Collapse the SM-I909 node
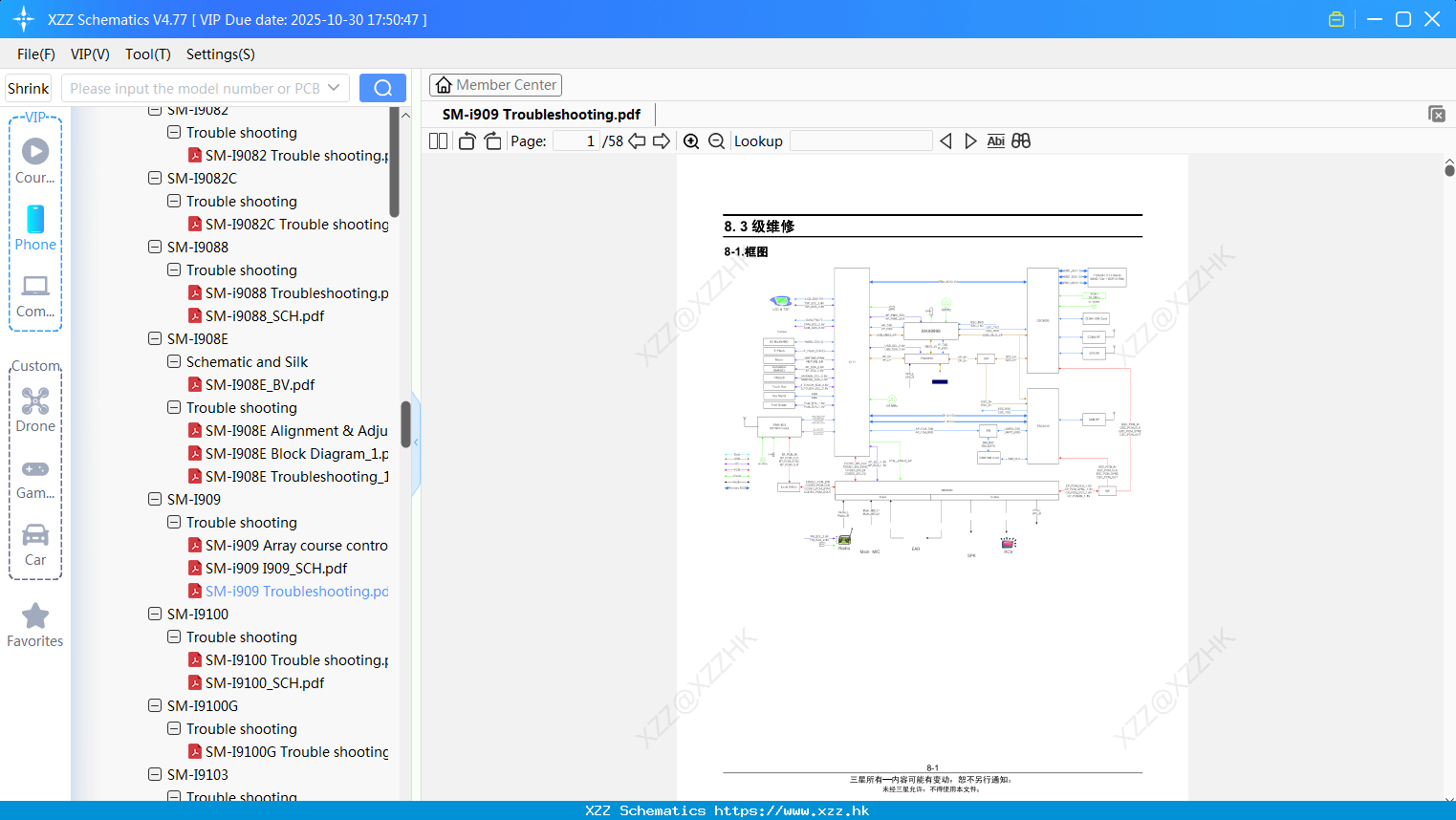Image resolution: width=1456 pixels, height=820 pixels. 155,499
